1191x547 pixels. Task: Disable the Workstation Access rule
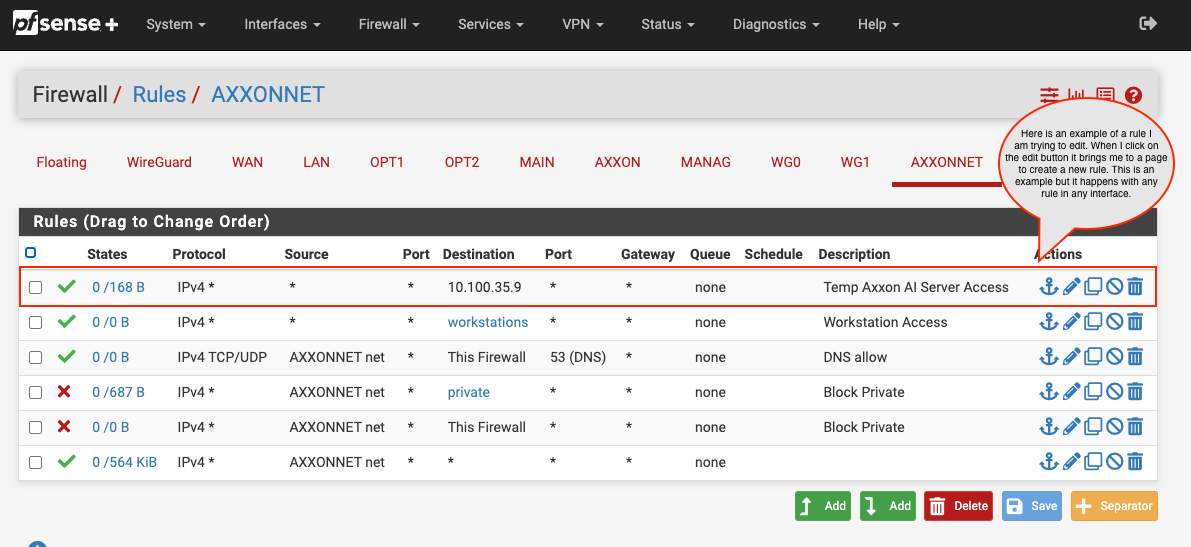(1114, 322)
